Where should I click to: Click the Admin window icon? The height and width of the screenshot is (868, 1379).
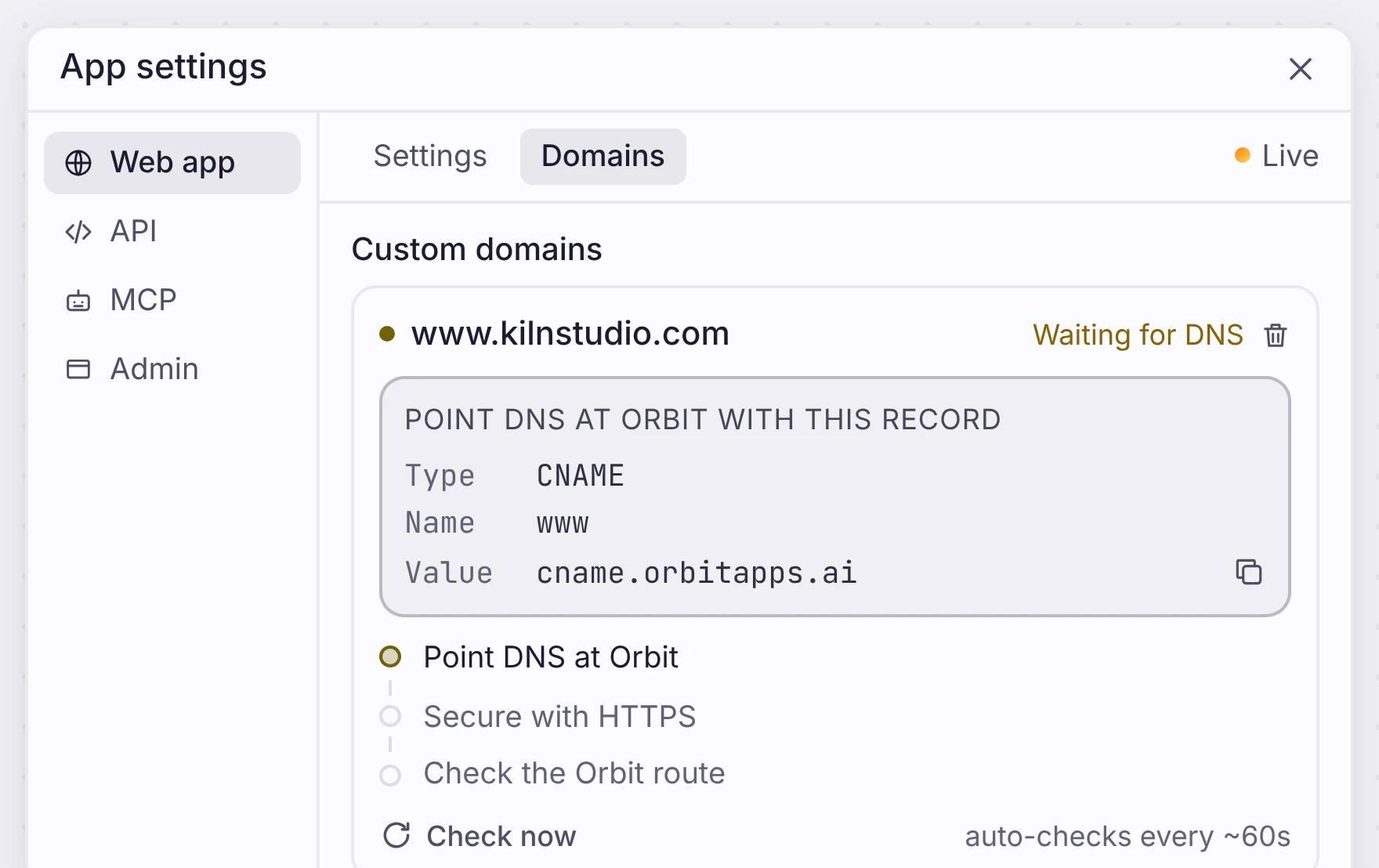pyautogui.click(x=78, y=369)
